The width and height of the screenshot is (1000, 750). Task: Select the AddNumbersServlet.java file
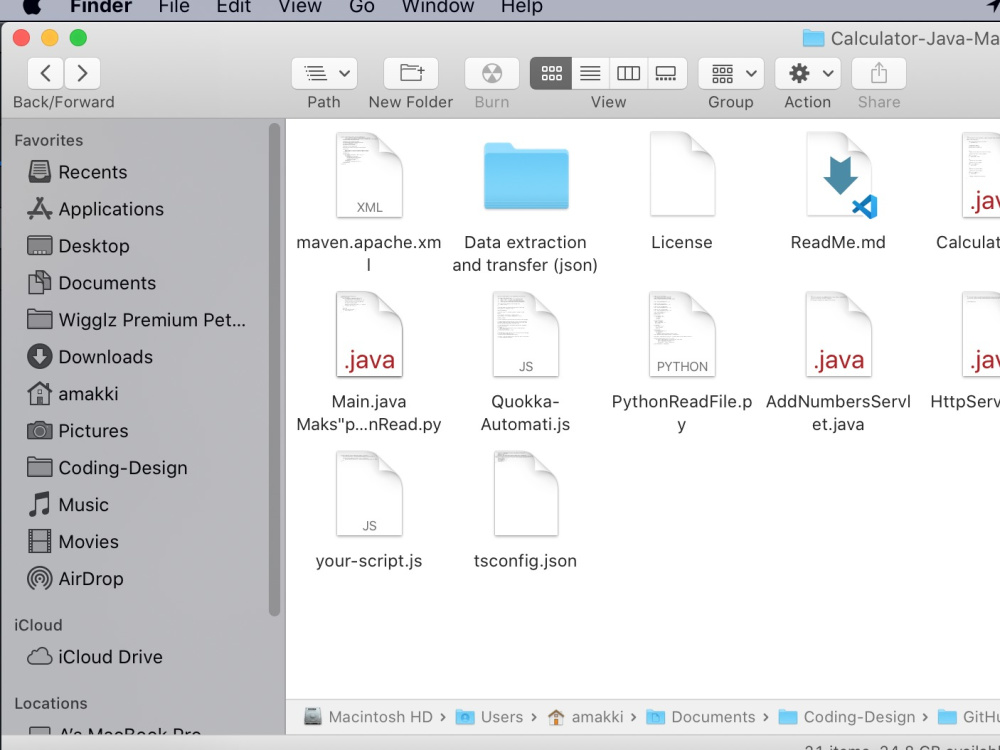coord(838,334)
